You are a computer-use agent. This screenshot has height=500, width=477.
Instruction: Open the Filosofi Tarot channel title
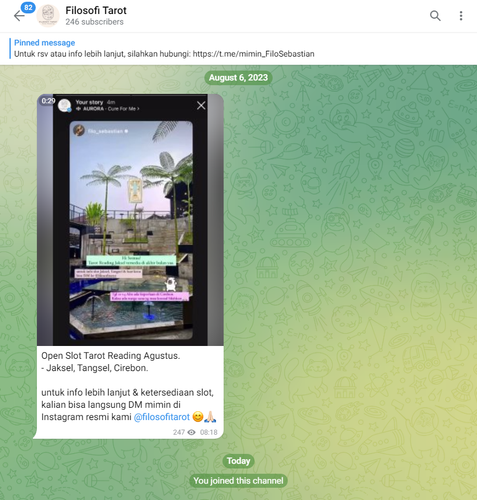[x=96, y=11]
